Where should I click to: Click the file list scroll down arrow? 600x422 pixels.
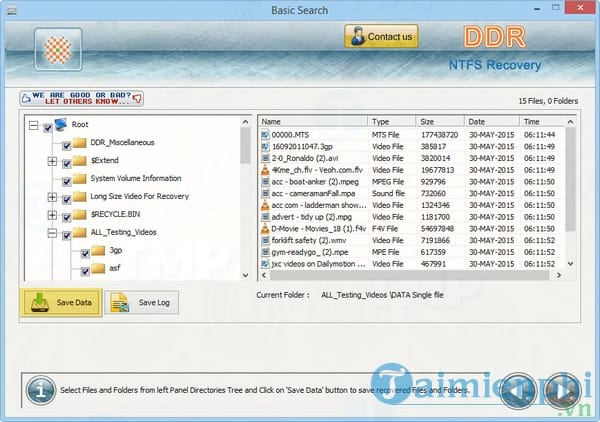coord(570,264)
